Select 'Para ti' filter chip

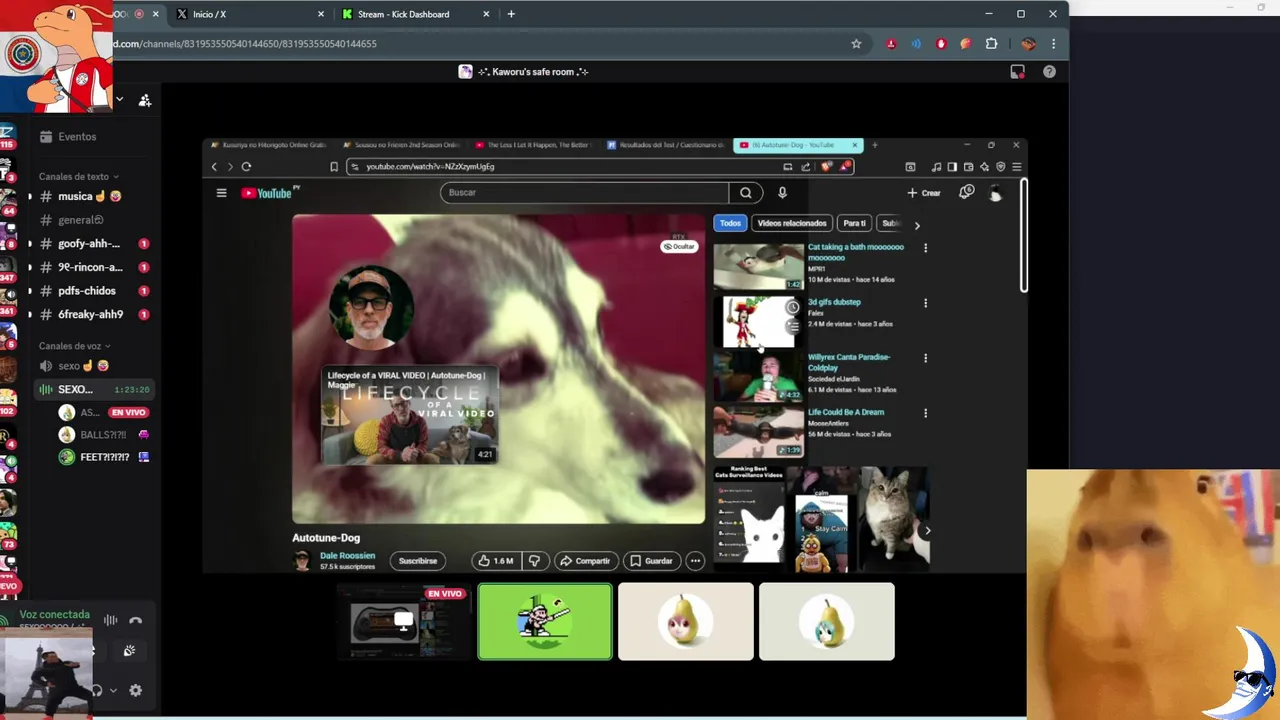(x=854, y=224)
